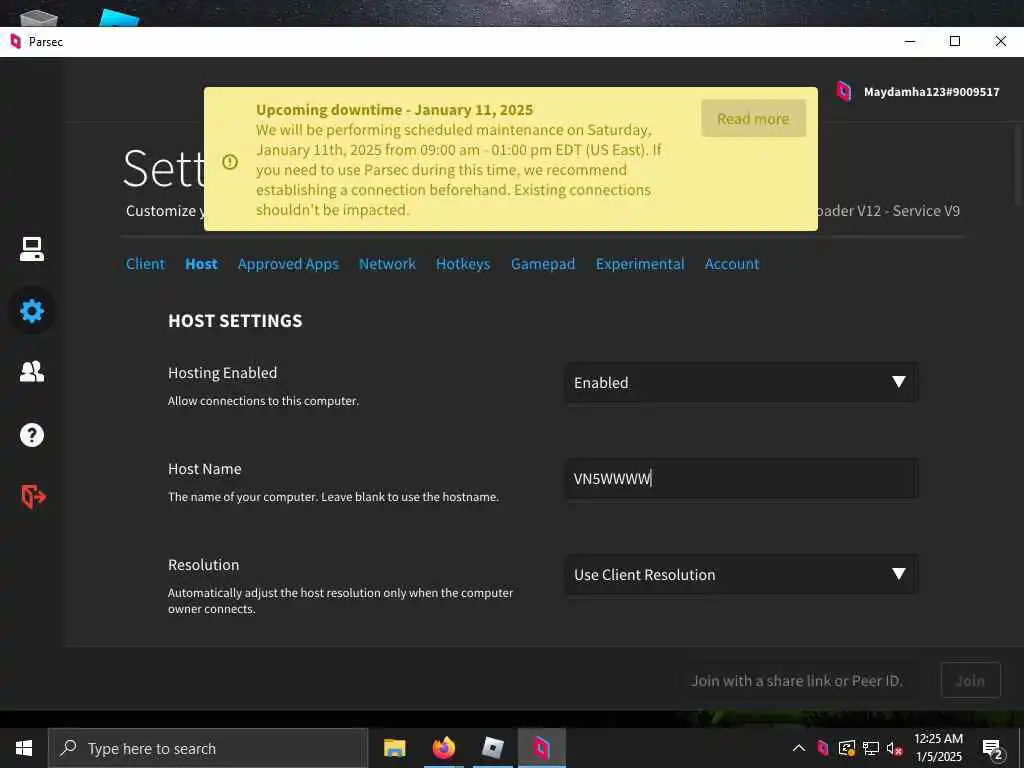Open the Friends icon in the sidebar
The width and height of the screenshot is (1024, 768).
(31, 372)
